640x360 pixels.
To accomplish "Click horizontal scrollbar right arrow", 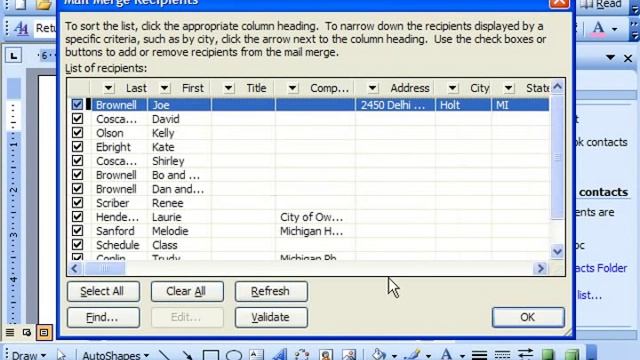I will click(x=540, y=269).
